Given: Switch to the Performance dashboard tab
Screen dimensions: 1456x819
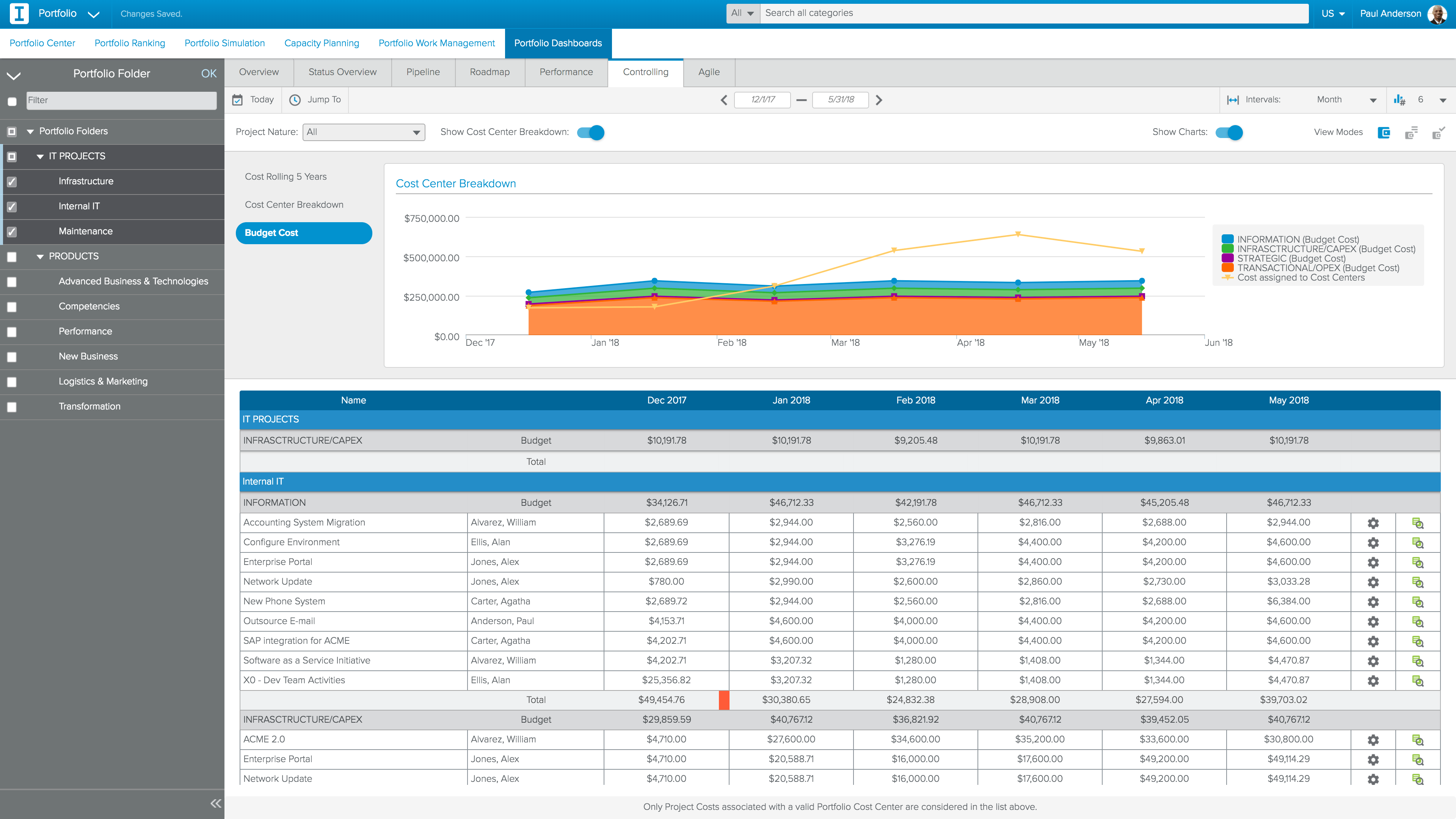Looking at the screenshot, I should [566, 72].
